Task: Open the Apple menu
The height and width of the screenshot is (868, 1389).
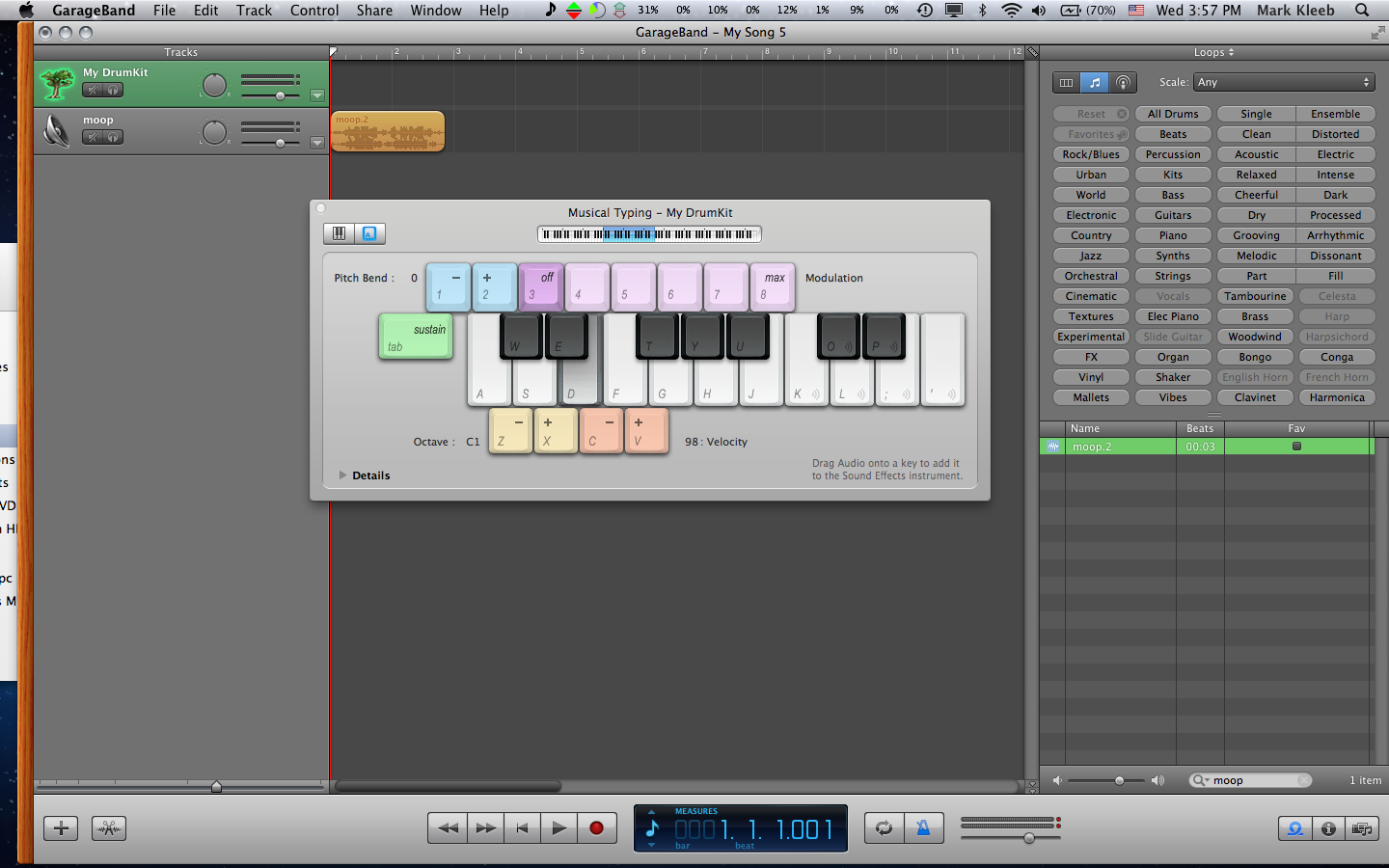Action: pyautogui.click(x=26, y=11)
